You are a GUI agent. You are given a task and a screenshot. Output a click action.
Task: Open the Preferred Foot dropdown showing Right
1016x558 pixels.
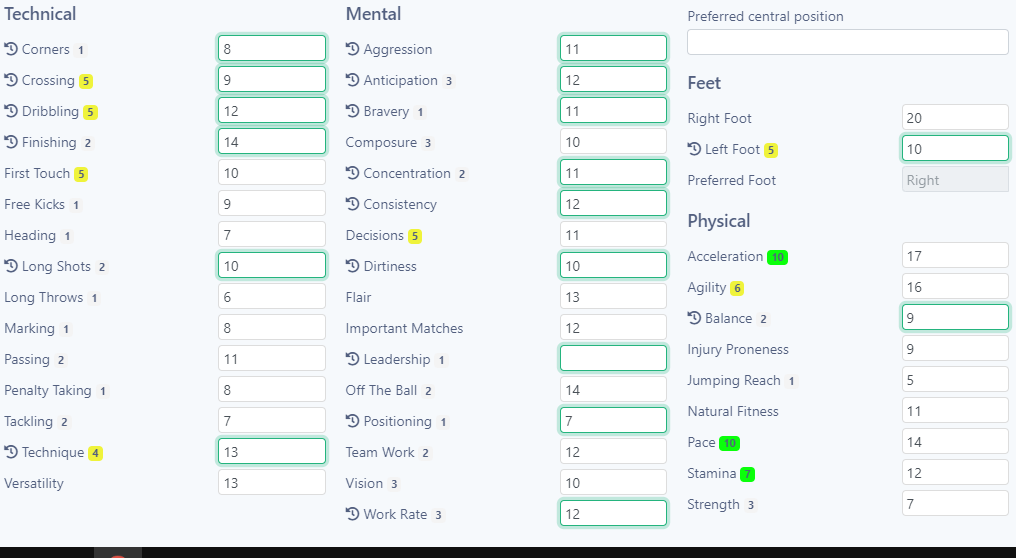(x=955, y=180)
